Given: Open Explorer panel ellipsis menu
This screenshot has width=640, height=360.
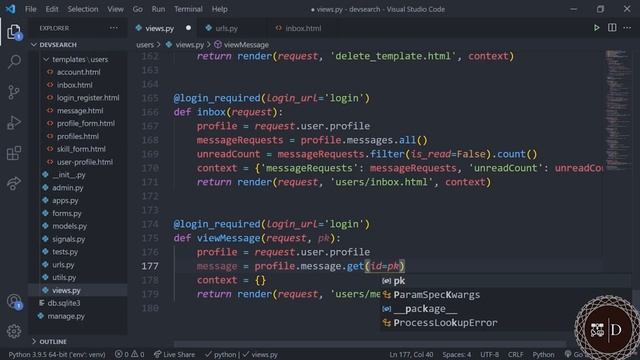Looking at the screenshot, I should coord(113,28).
